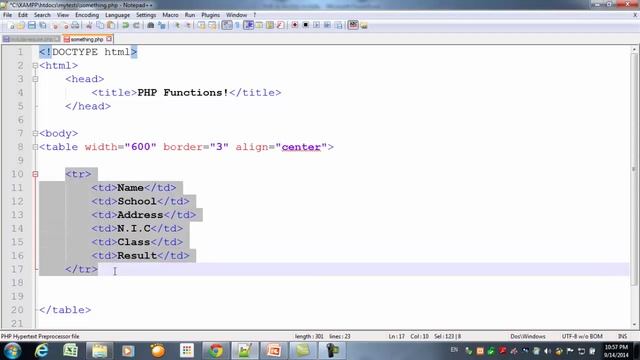Click the User Defined Language toolbar icon
This screenshot has height=360, width=640.
(x=259, y=25)
